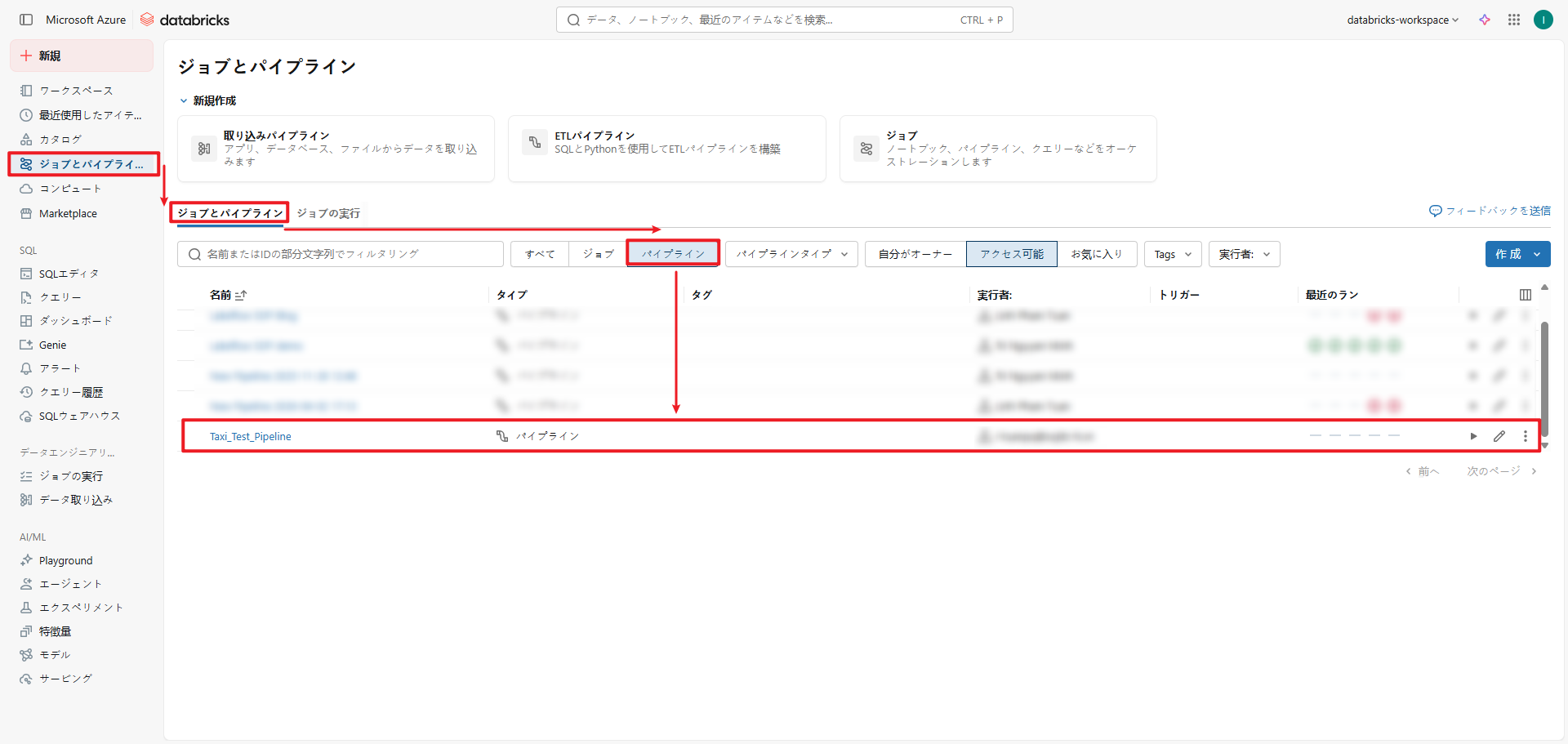Toggle the 自分がオーナー filter
The width and height of the screenshot is (1568, 744).
tap(915, 254)
